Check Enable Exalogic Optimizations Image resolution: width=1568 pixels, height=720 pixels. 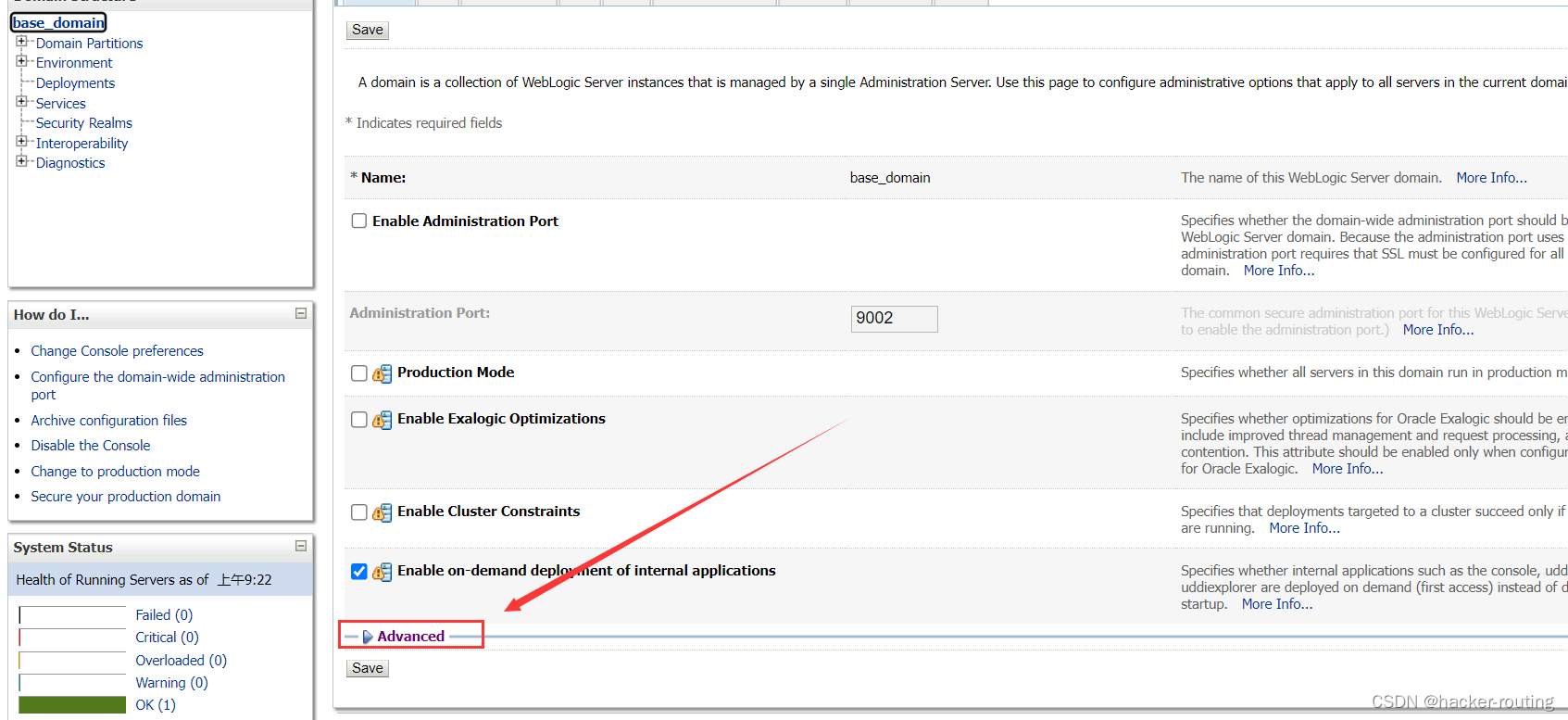click(x=359, y=420)
